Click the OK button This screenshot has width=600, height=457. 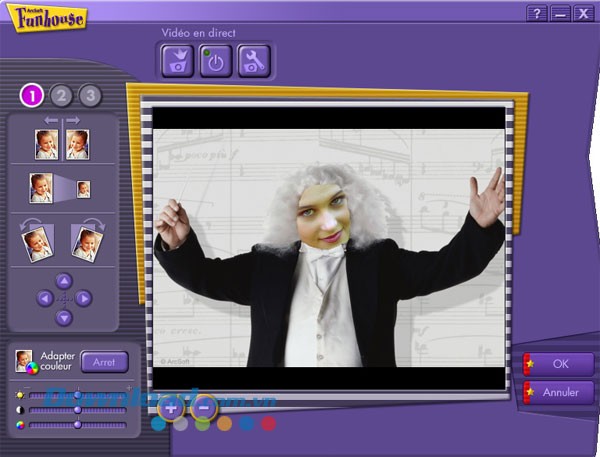point(559,364)
